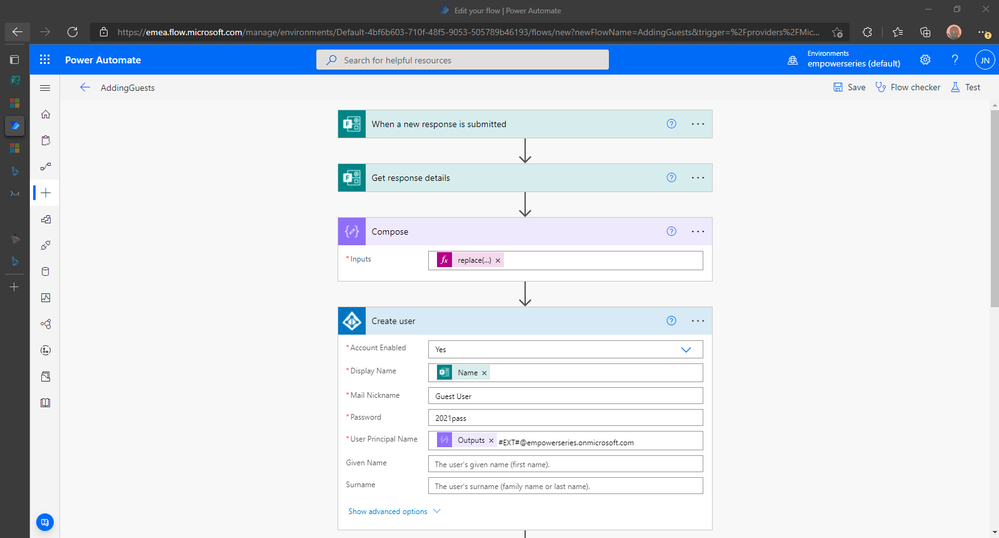Screen dimensions: 999x538
Task: Open menu for 'When a new response is submitted'
Action: click(x=698, y=124)
